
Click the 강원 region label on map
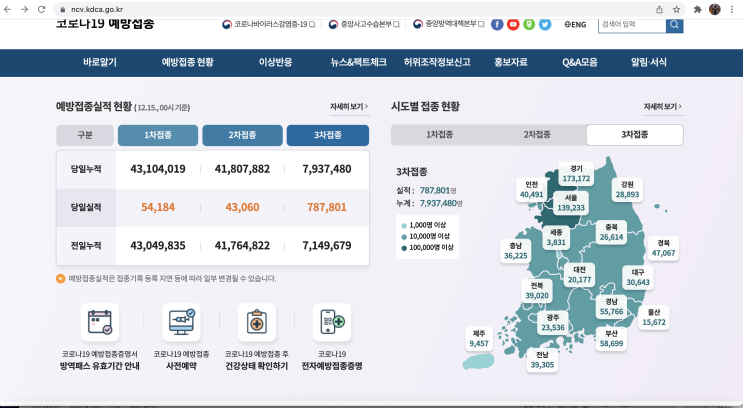pyautogui.click(x=627, y=190)
